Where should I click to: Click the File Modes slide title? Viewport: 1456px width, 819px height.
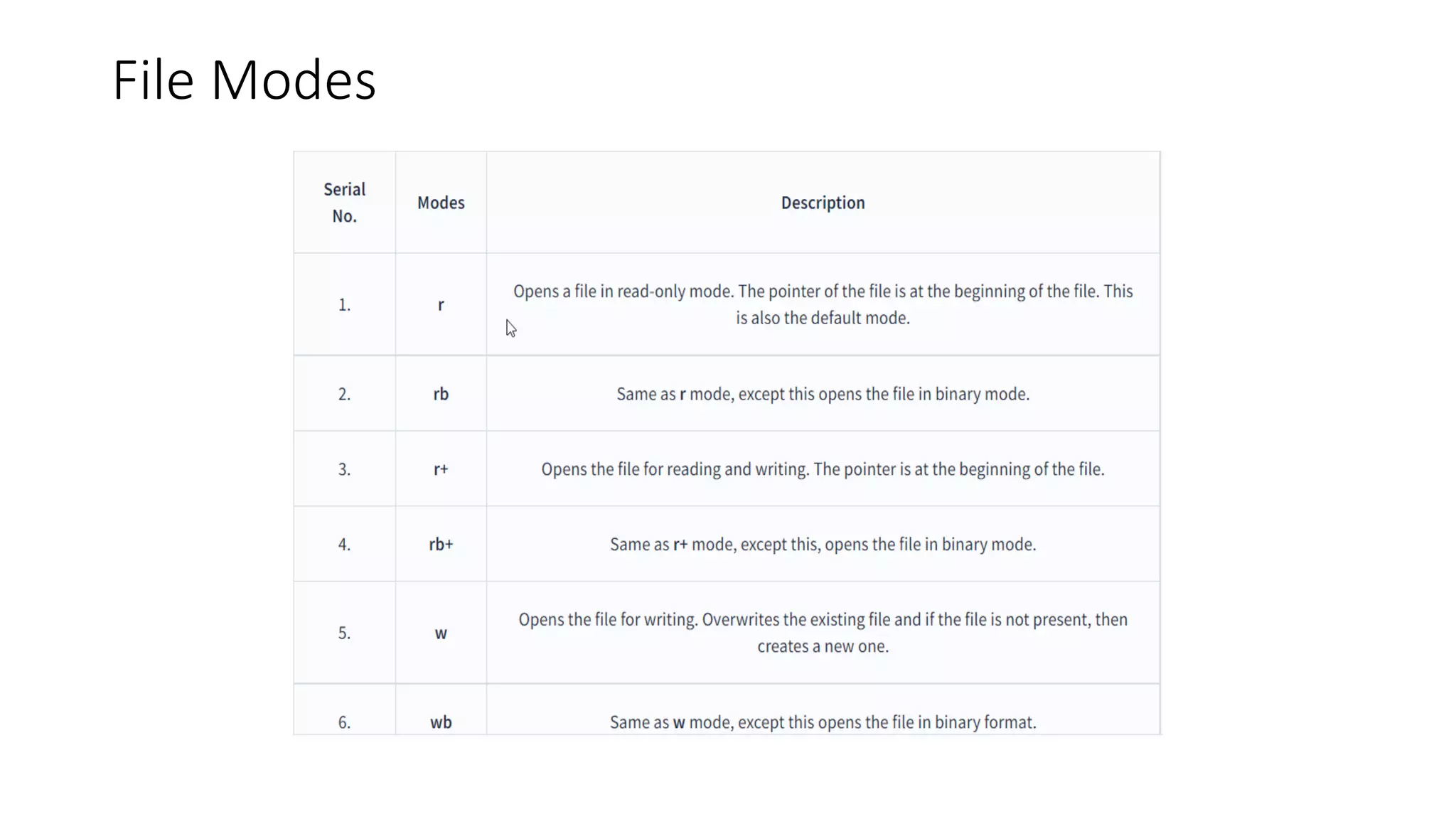(x=244, y=80)
